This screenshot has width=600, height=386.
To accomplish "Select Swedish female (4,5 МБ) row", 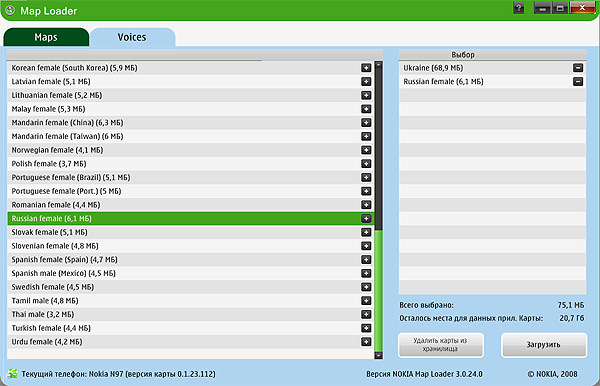I will (x=190, y=287).
